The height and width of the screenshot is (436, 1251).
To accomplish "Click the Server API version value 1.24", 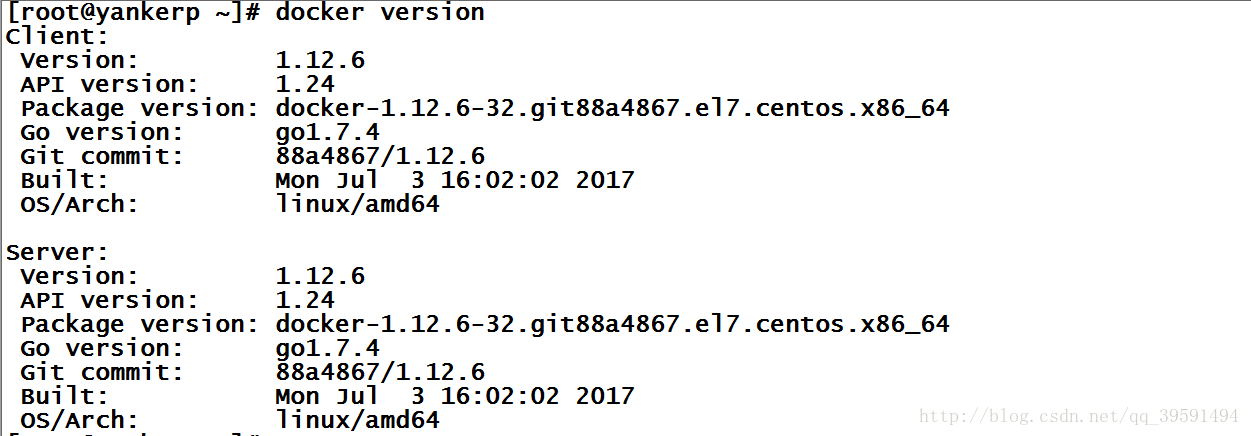I will click(305, 300).
